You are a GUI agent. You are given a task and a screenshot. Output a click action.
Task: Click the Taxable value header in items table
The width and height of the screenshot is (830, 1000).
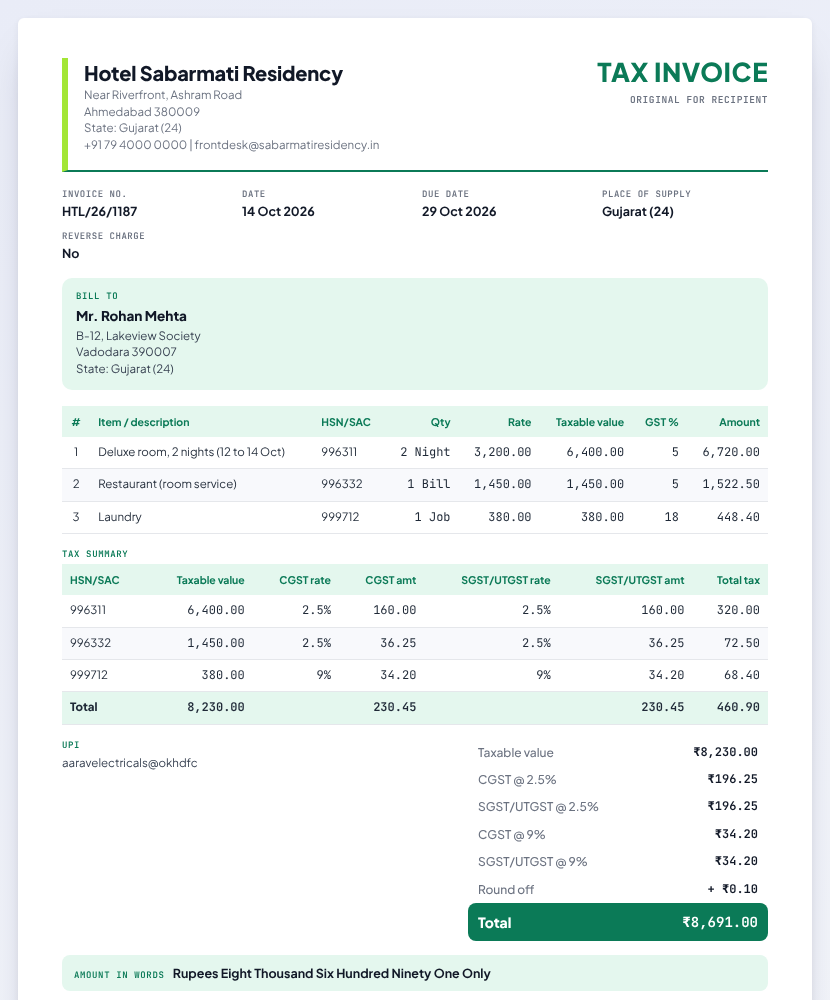589,422
